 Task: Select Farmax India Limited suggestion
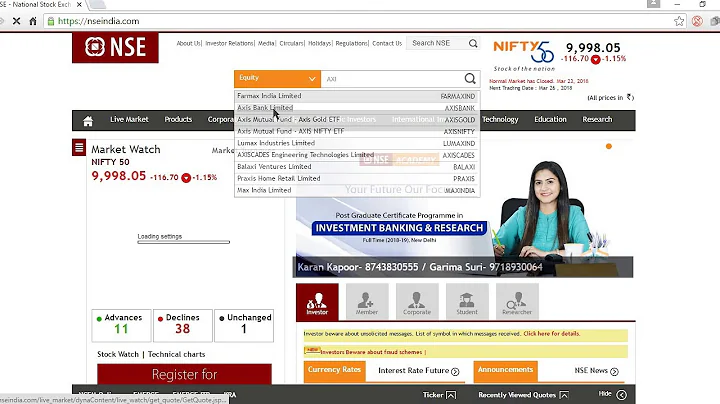(356, 96)
